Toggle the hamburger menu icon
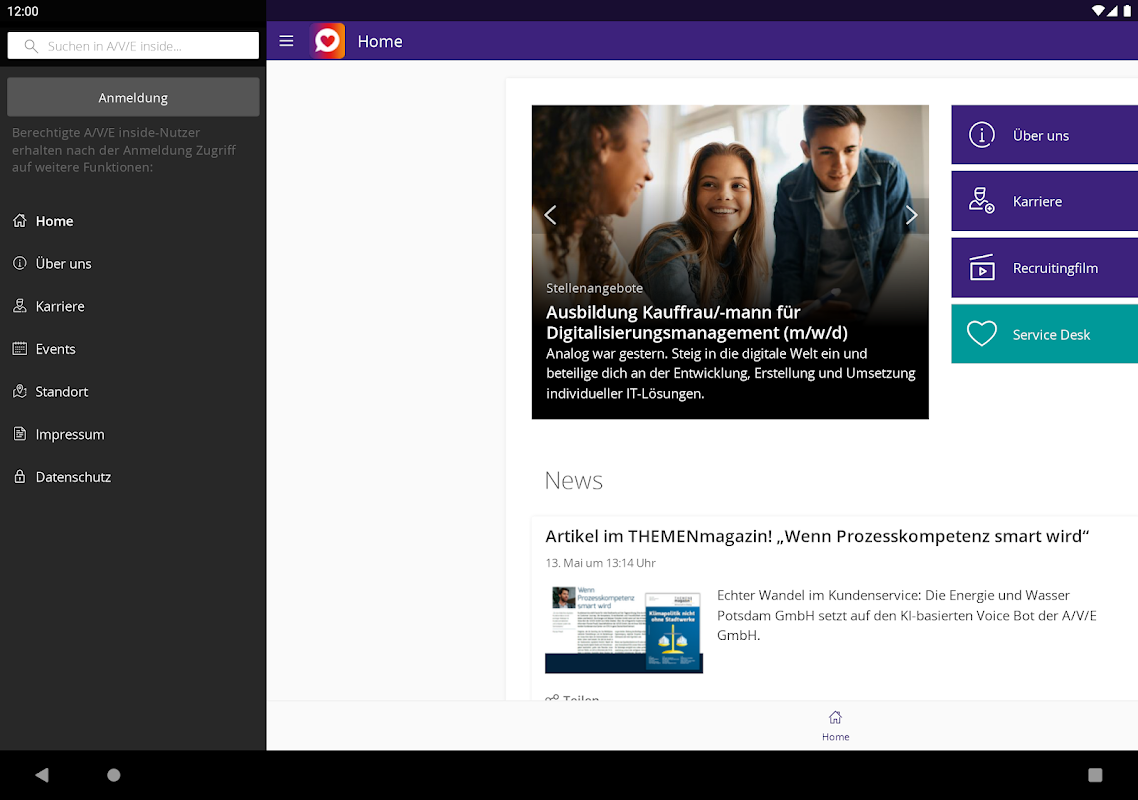 (286, 41)
